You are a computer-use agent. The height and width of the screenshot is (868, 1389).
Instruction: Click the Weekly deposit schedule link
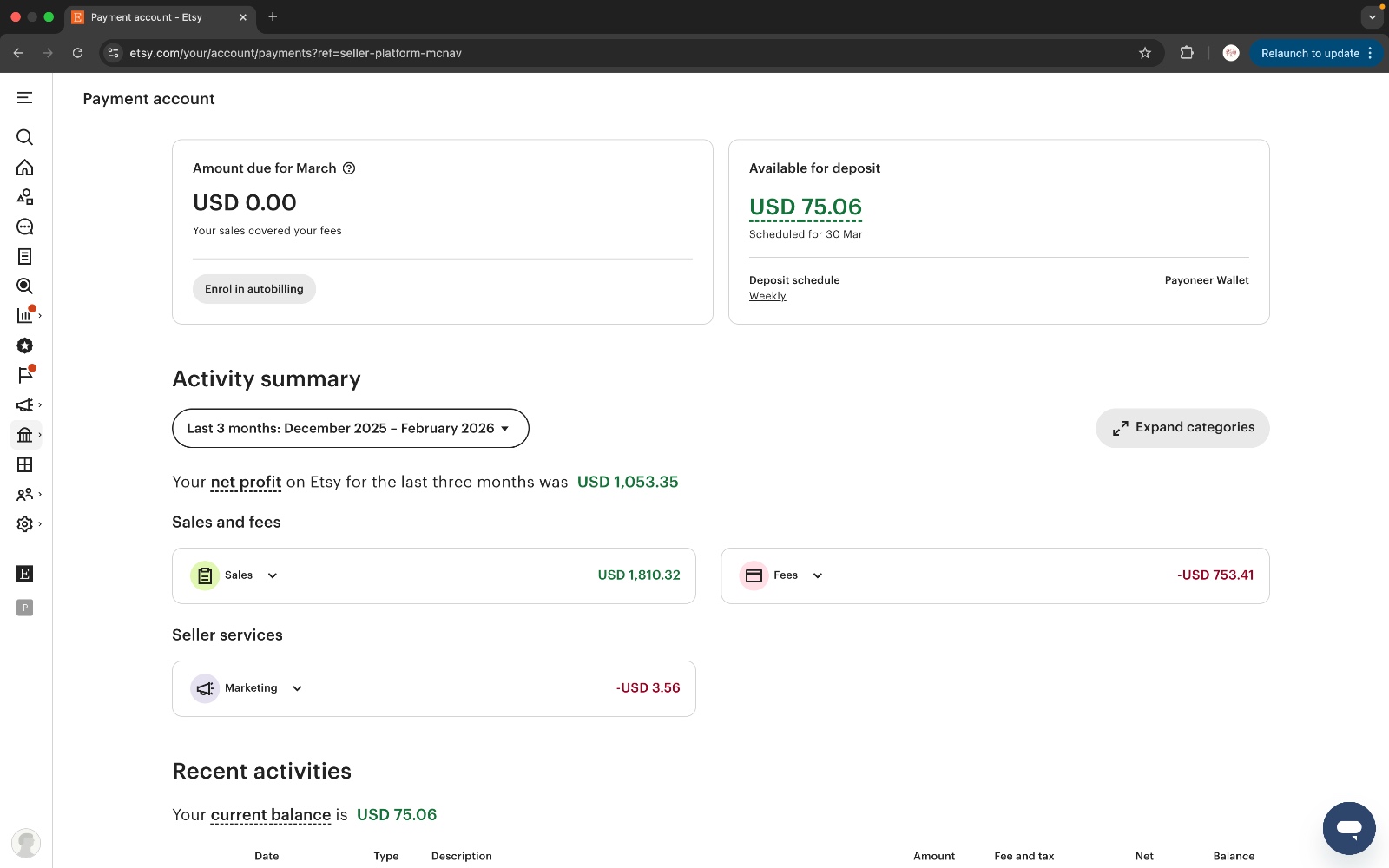pyautogui.click(x=767, y=296)
